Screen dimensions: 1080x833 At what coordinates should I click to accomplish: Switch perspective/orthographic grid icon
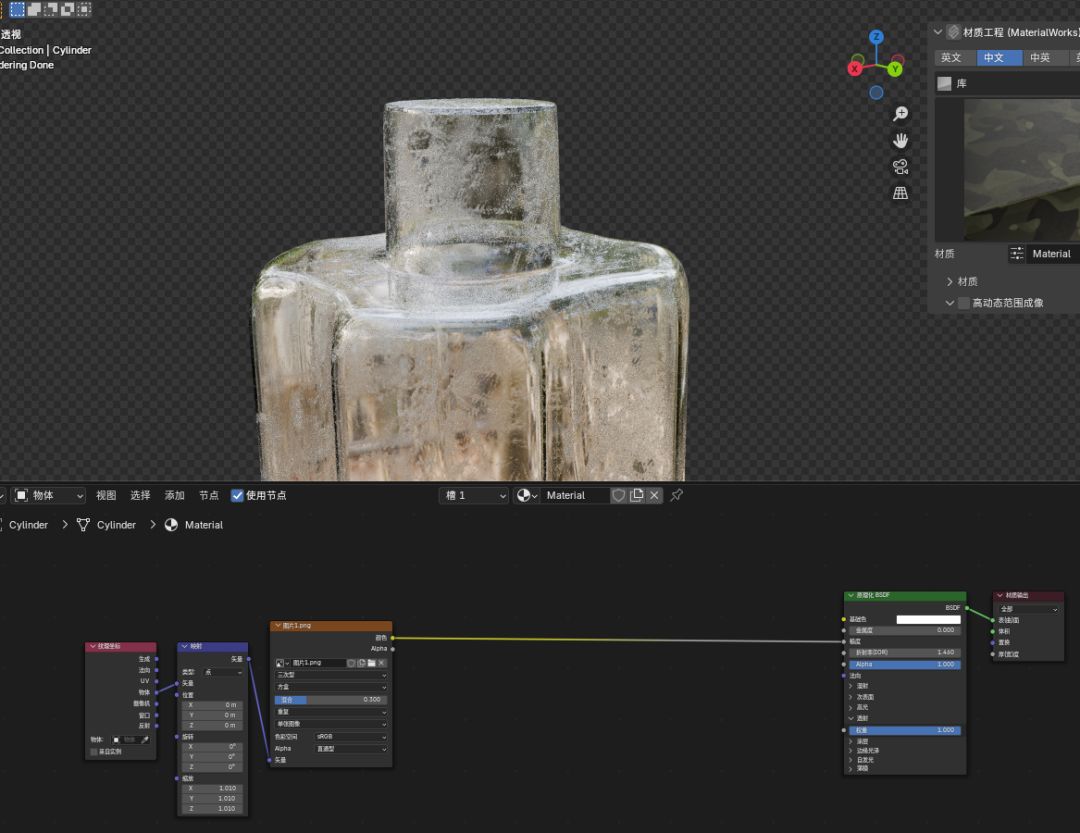point(900,193)
